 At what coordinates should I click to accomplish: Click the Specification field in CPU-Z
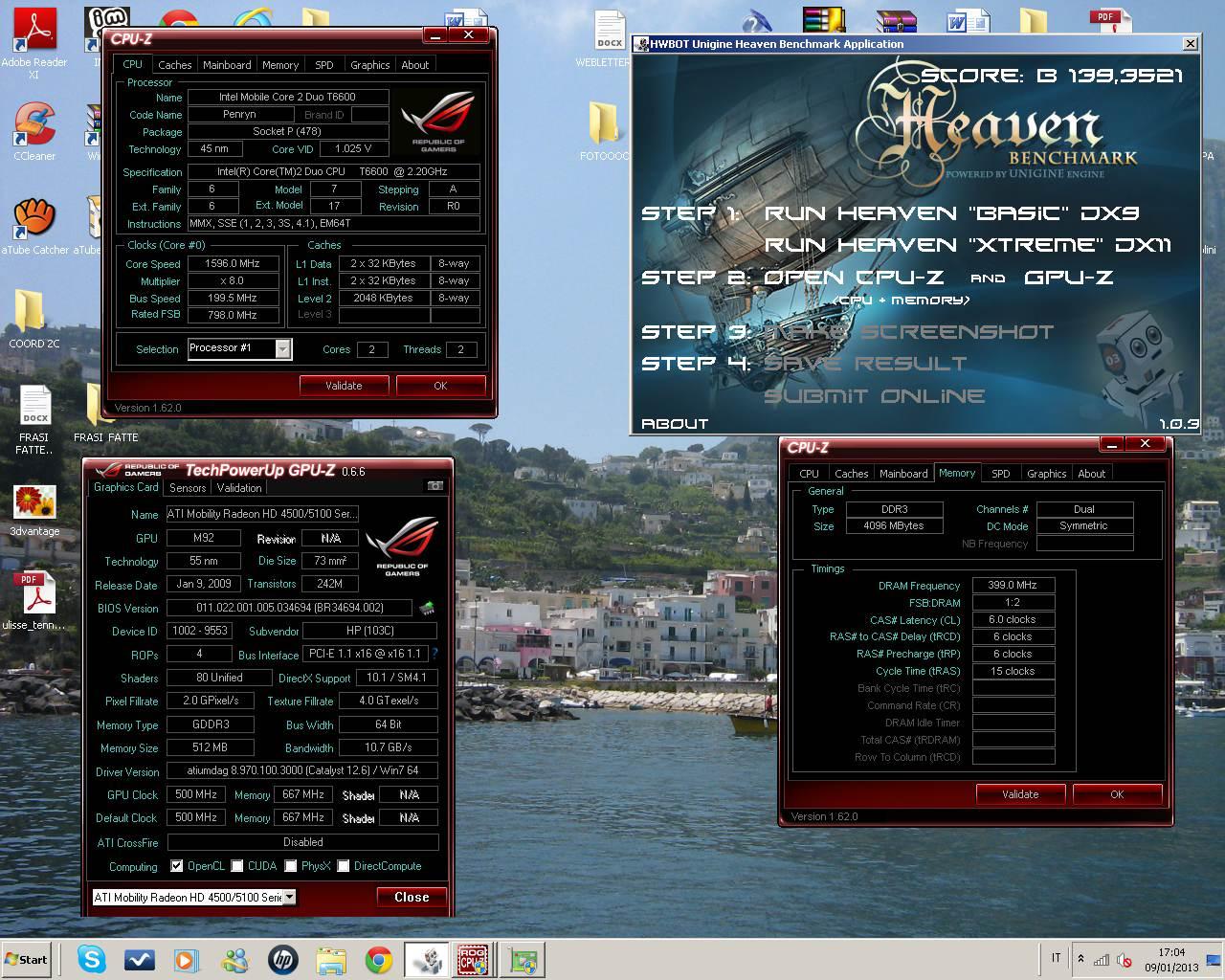click(334, 171)
